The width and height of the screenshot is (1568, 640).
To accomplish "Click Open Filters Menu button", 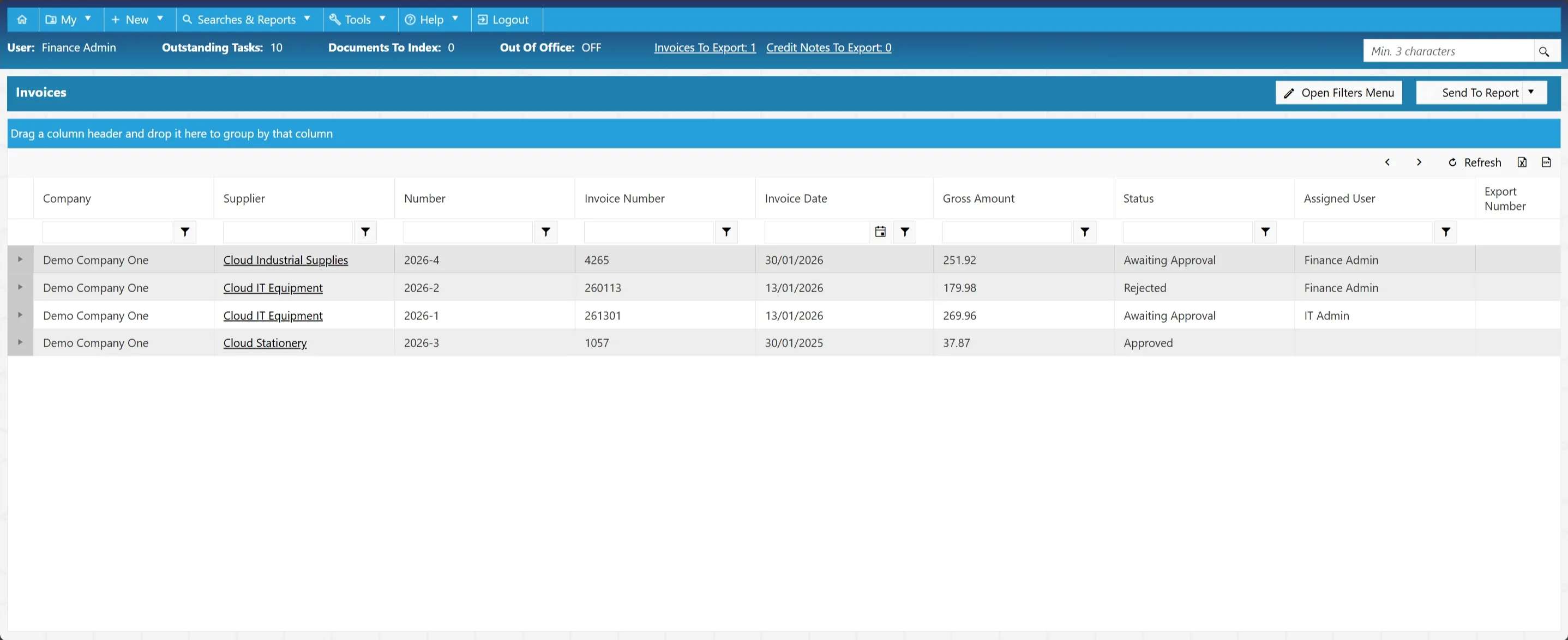I will point(1338,93).
